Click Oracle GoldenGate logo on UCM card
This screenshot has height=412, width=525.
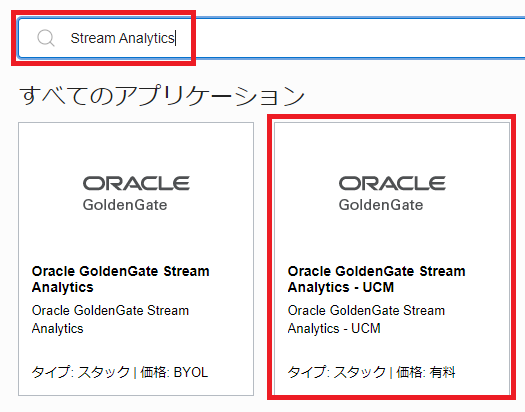click(x=392, y=193)
